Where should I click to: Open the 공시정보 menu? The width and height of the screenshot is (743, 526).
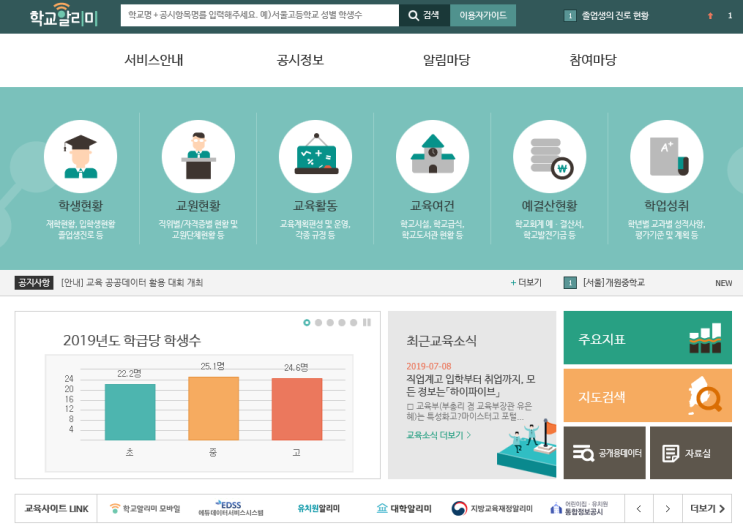[x=300, y=60]
